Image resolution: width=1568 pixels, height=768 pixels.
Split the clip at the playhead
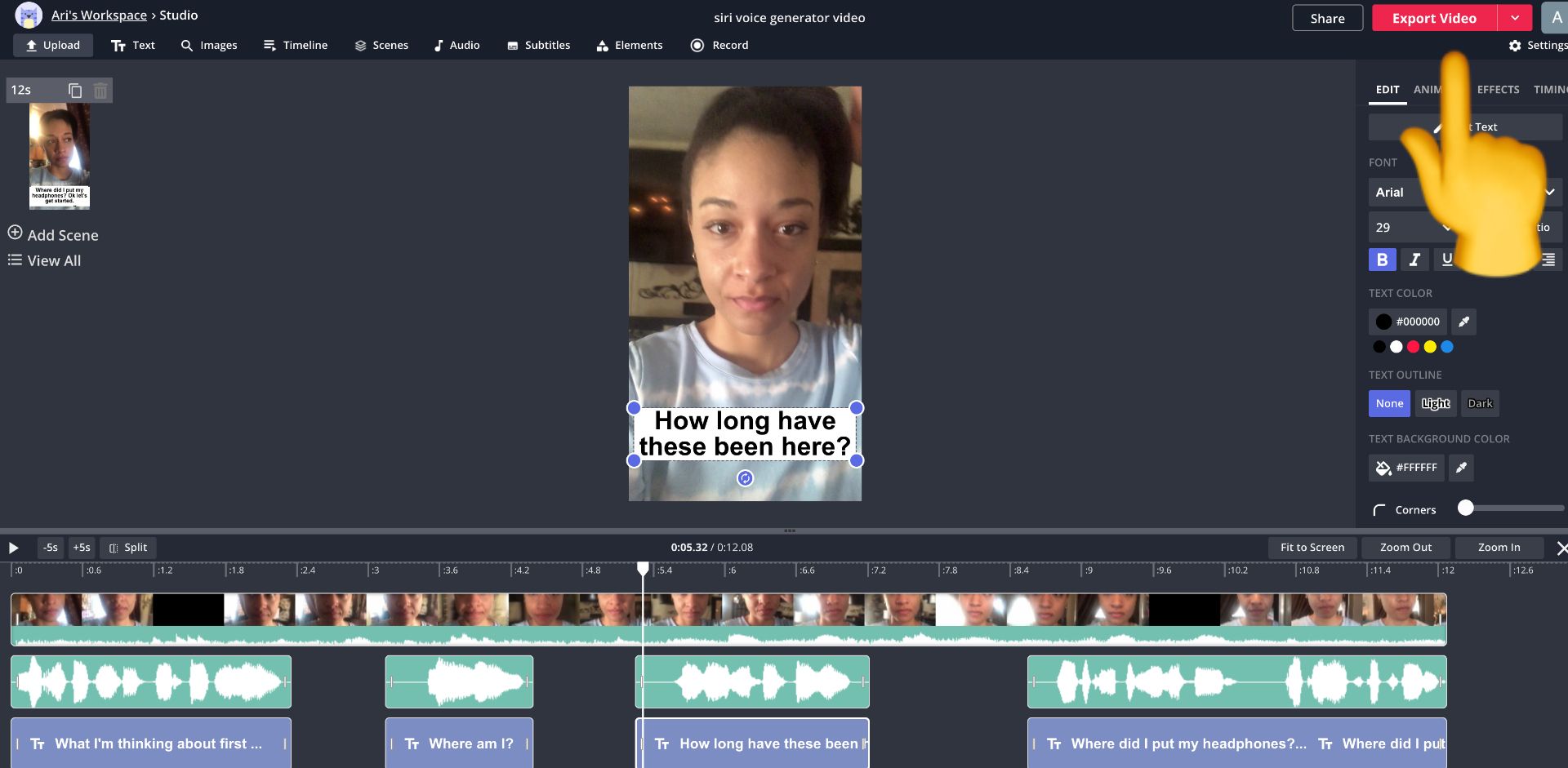128,548
